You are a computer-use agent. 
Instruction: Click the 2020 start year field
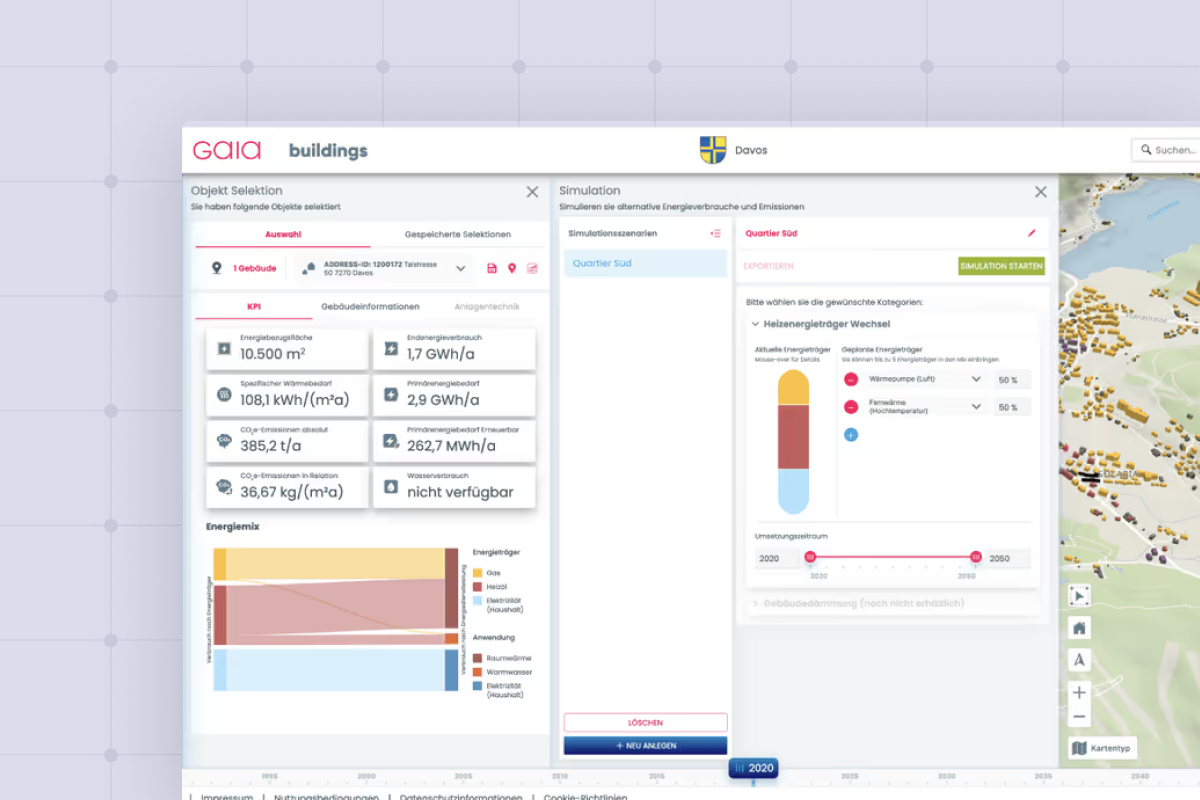coord(777,558)
